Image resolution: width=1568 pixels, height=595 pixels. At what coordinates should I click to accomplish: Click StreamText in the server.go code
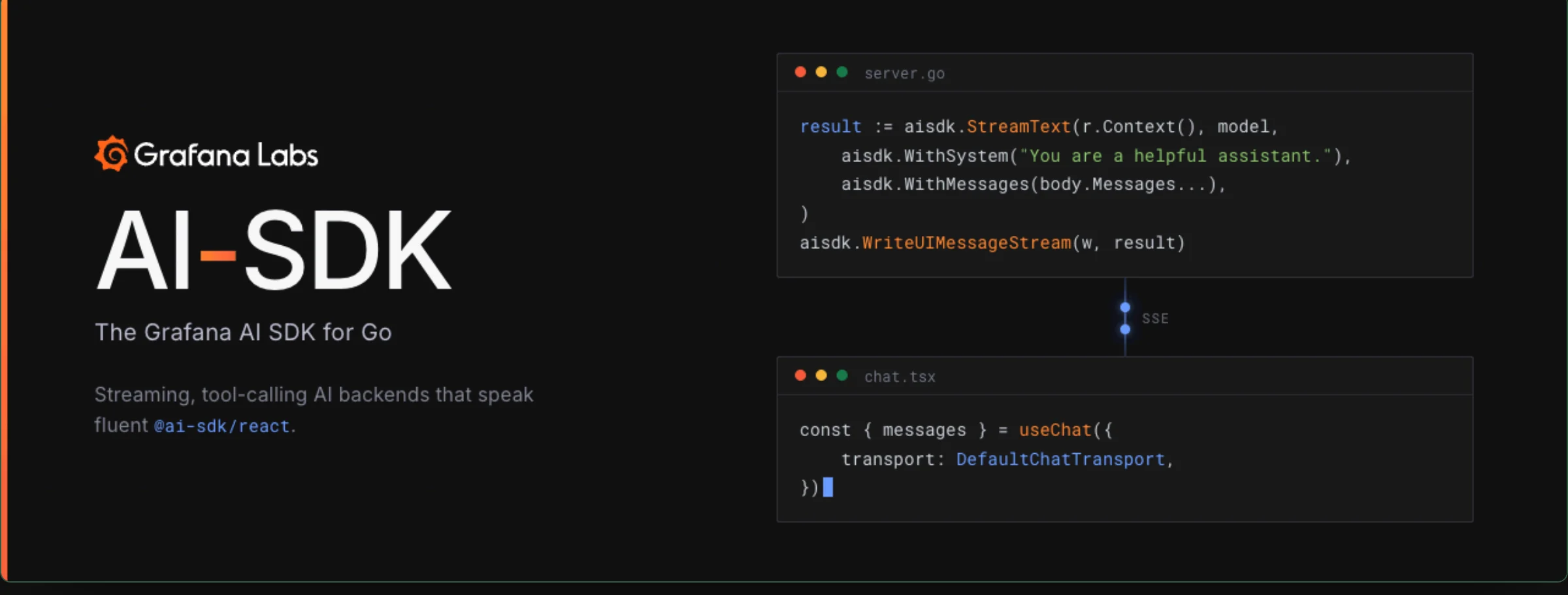point(1019,126)
